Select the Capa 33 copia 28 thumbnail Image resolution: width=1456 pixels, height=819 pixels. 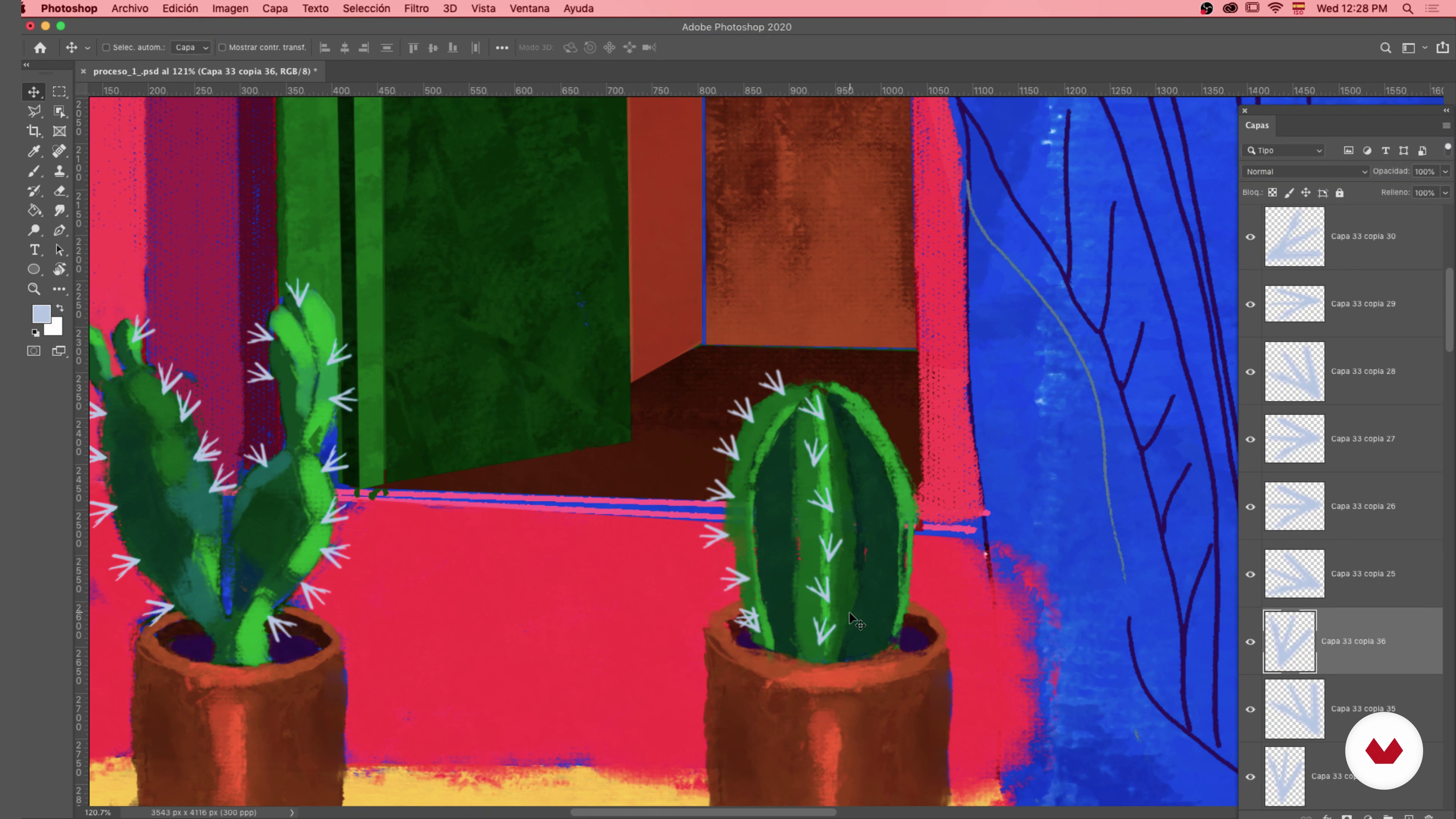click(x=1294, y=371)
